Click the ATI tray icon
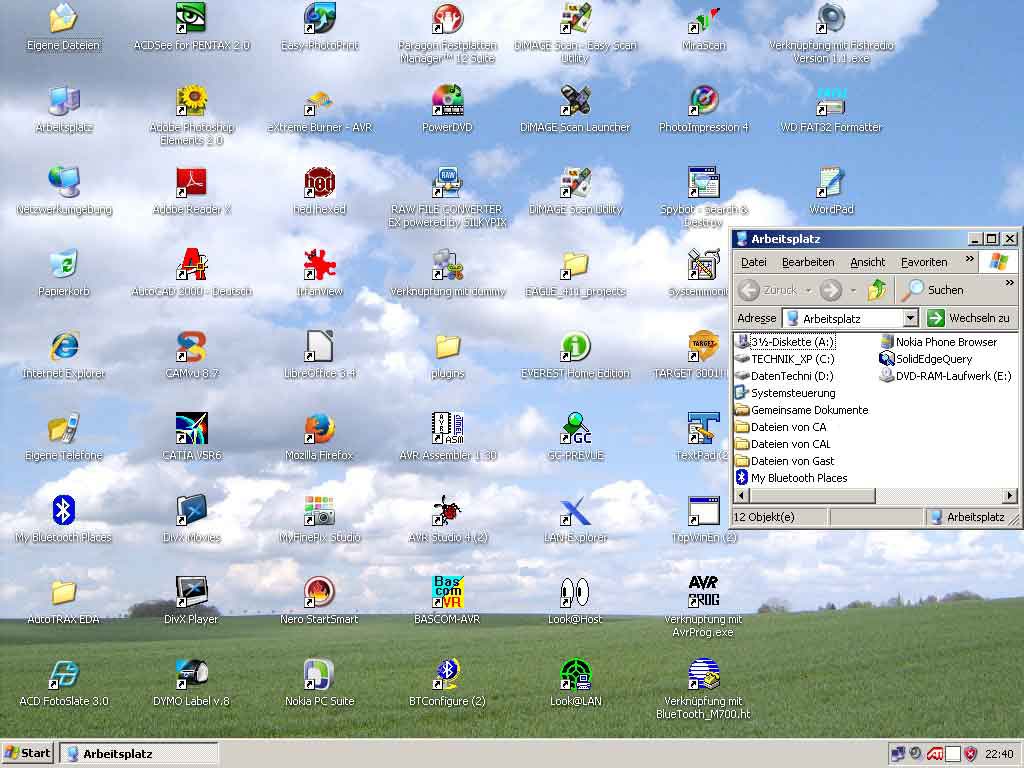 [934, 754]
